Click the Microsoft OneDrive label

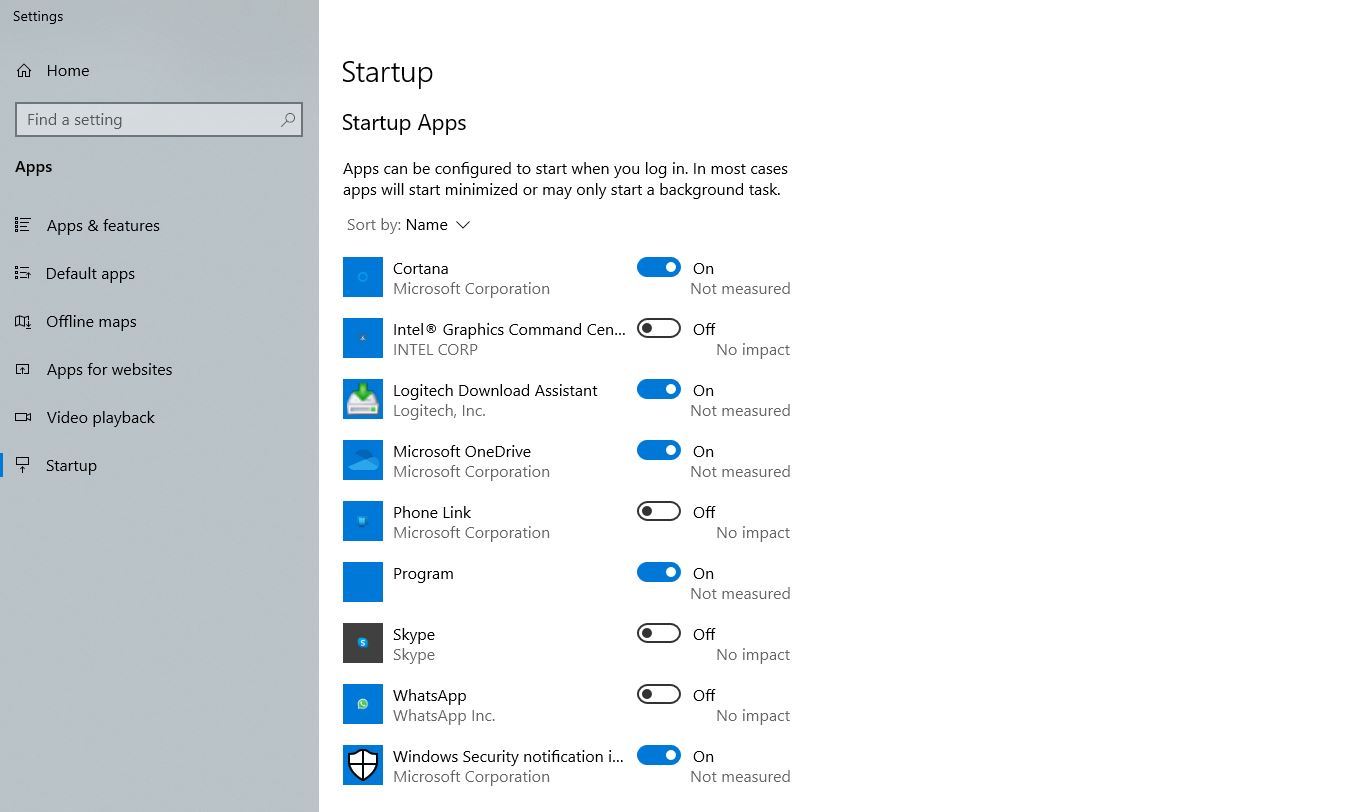462,451
